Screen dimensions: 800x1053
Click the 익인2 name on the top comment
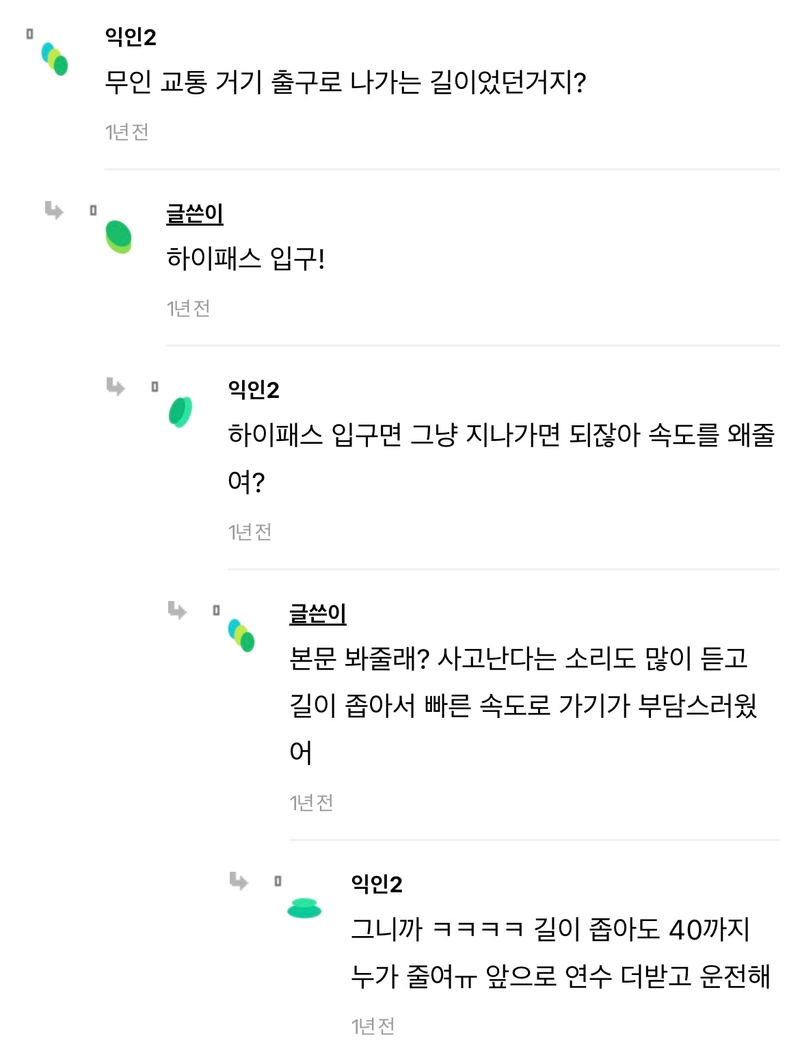tap(130, 36)
